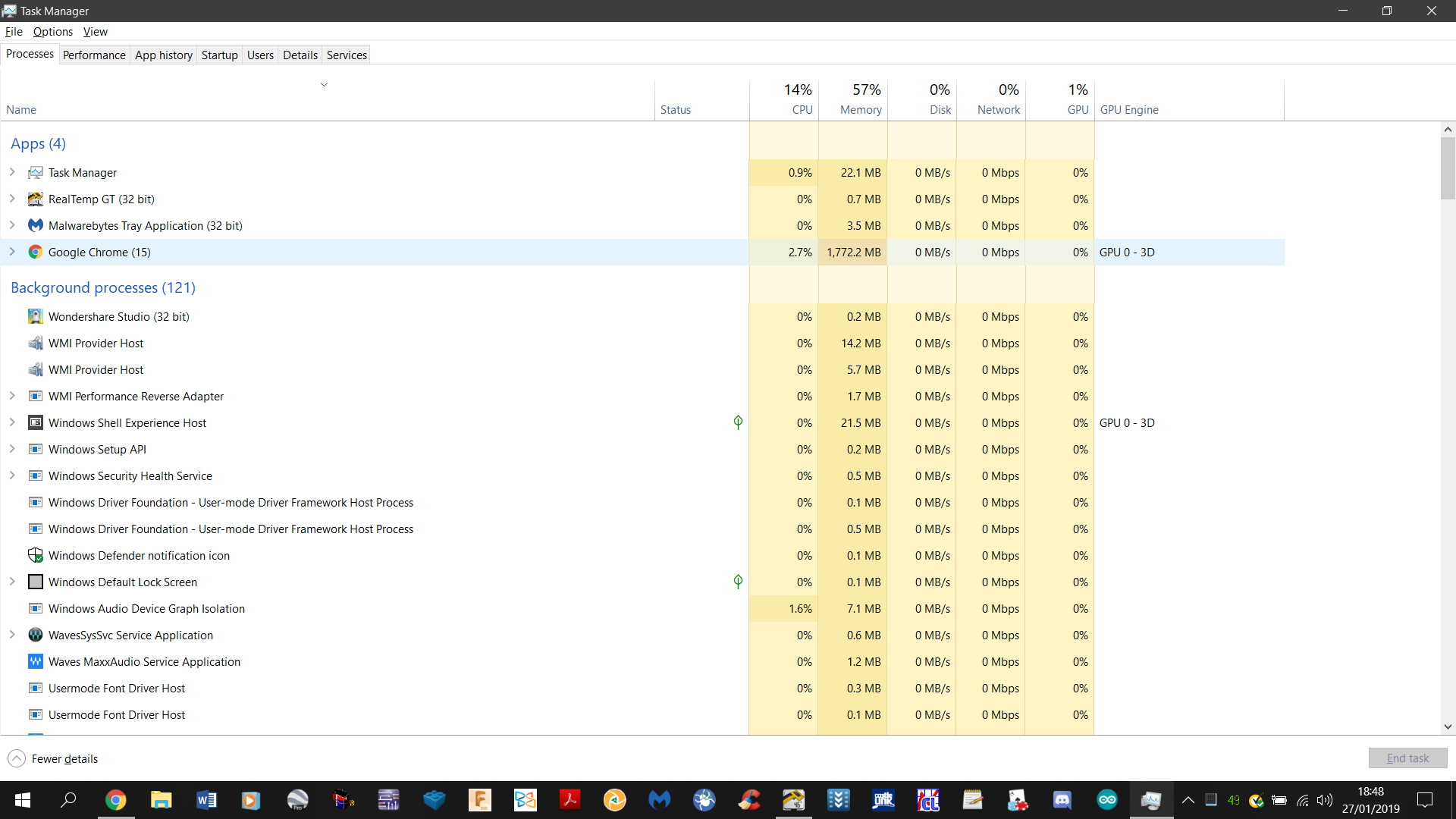Click the Malwarebytes Tray Application icon
1456x819 pixels.
[x=35, y=226]
